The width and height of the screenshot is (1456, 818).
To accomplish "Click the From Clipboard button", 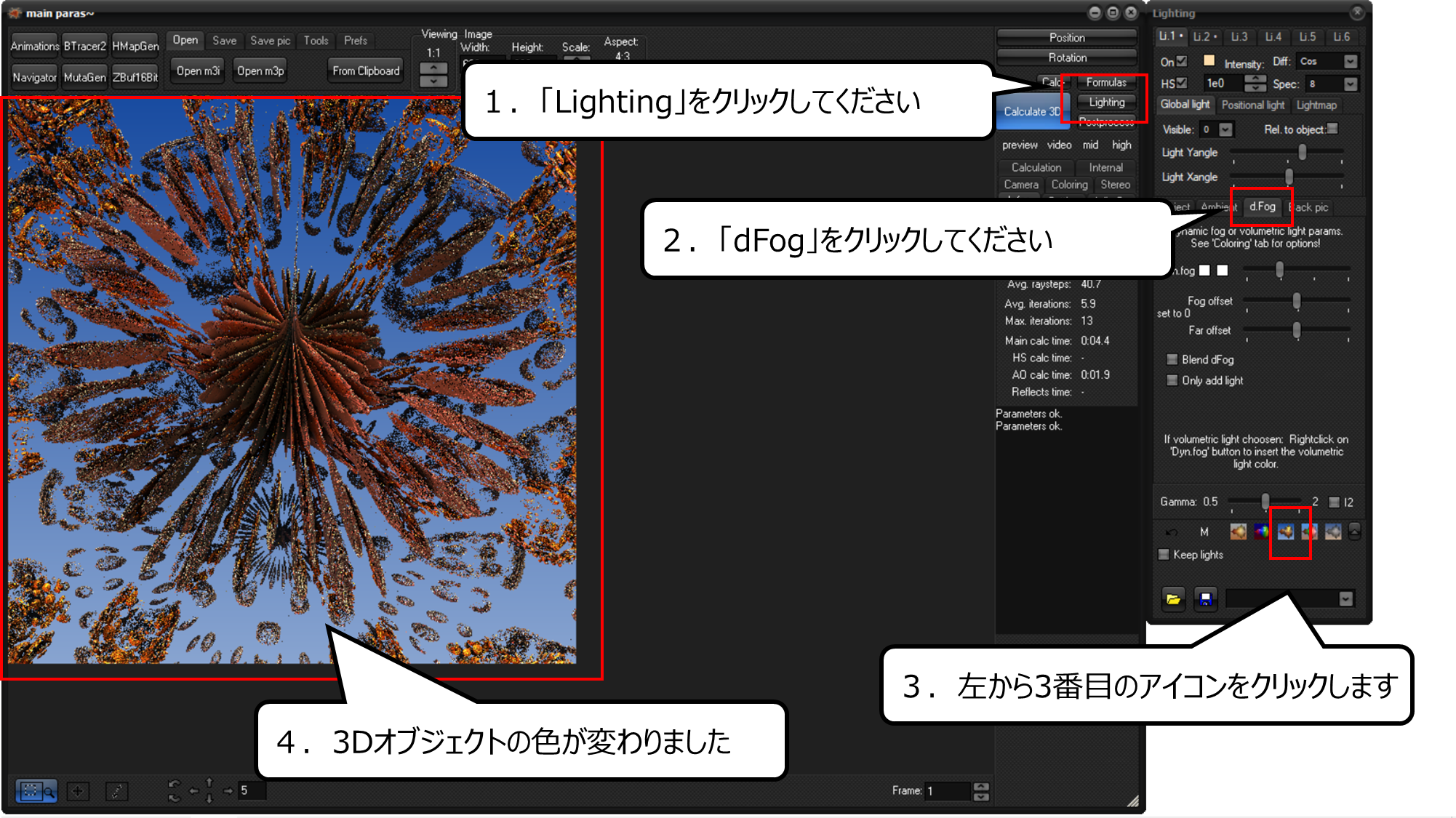I will (x=366, y=71).
